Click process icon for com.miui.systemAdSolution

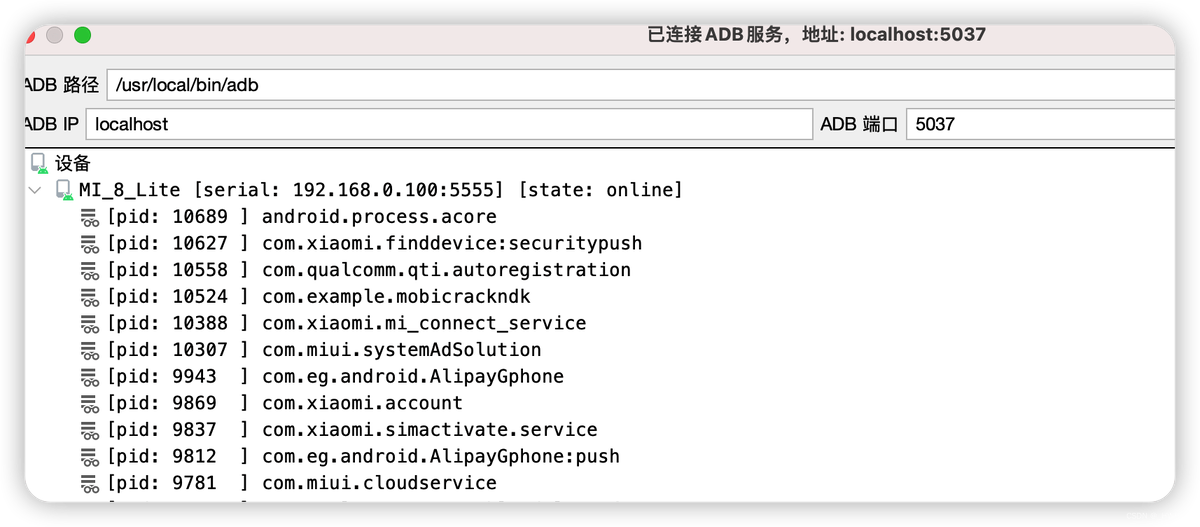click(90, 350)
